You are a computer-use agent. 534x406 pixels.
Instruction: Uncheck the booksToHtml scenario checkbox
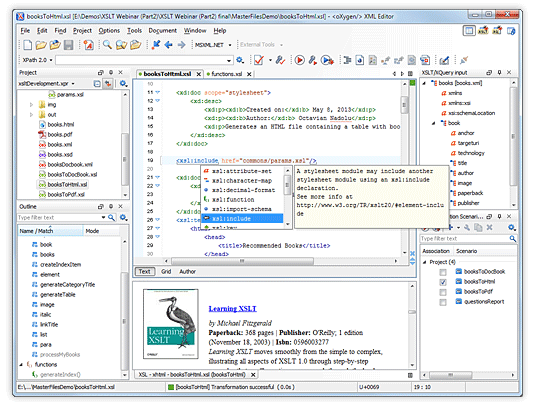pyautogui.click(x=443, y=282)
